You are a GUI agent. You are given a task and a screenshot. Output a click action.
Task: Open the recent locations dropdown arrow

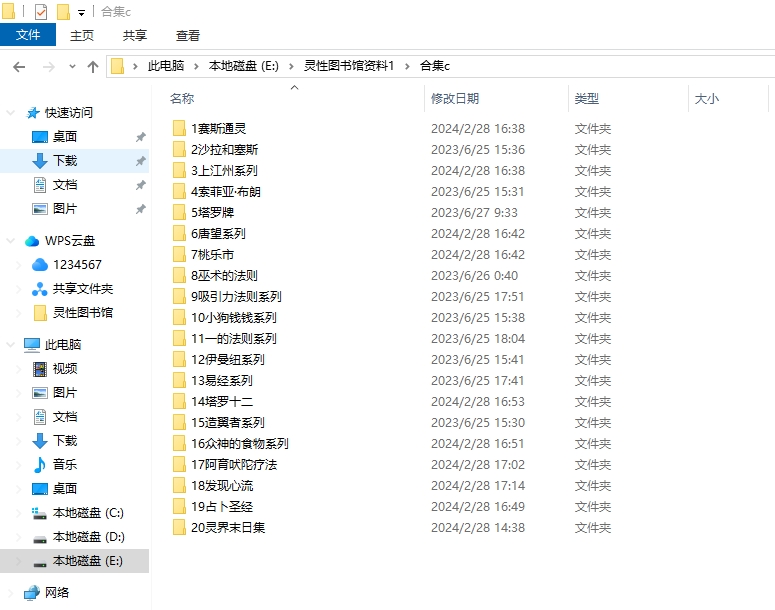[72, 67]
